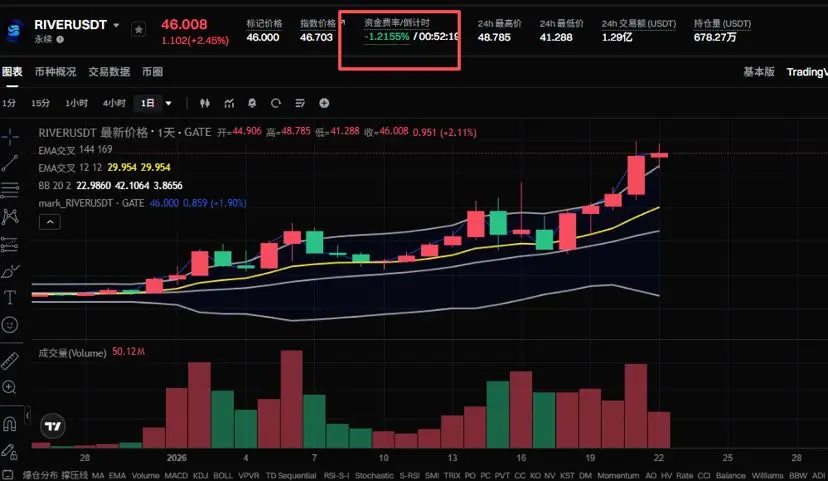Click the mark_RIVERUSDT · GATE legend
The height and width of the screenshot is (481, 828).
coord(91,203)
